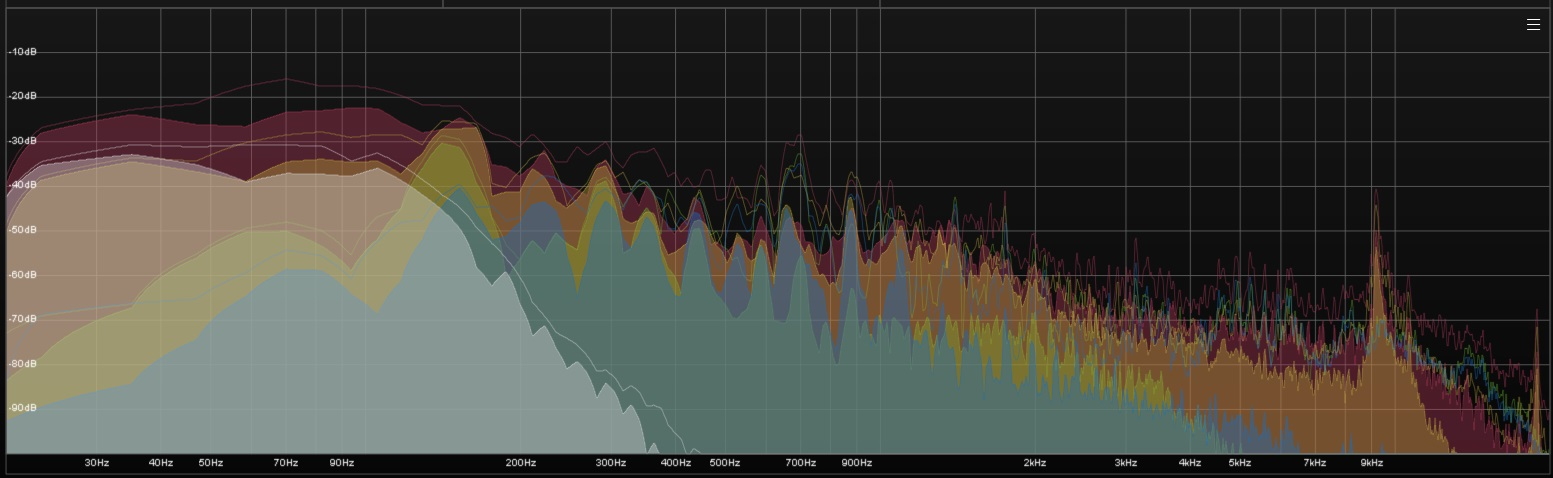The width and height of the screenshot is (1553, 478).
Task: Click the 700Hz frequency axis label
Action: 800,463
